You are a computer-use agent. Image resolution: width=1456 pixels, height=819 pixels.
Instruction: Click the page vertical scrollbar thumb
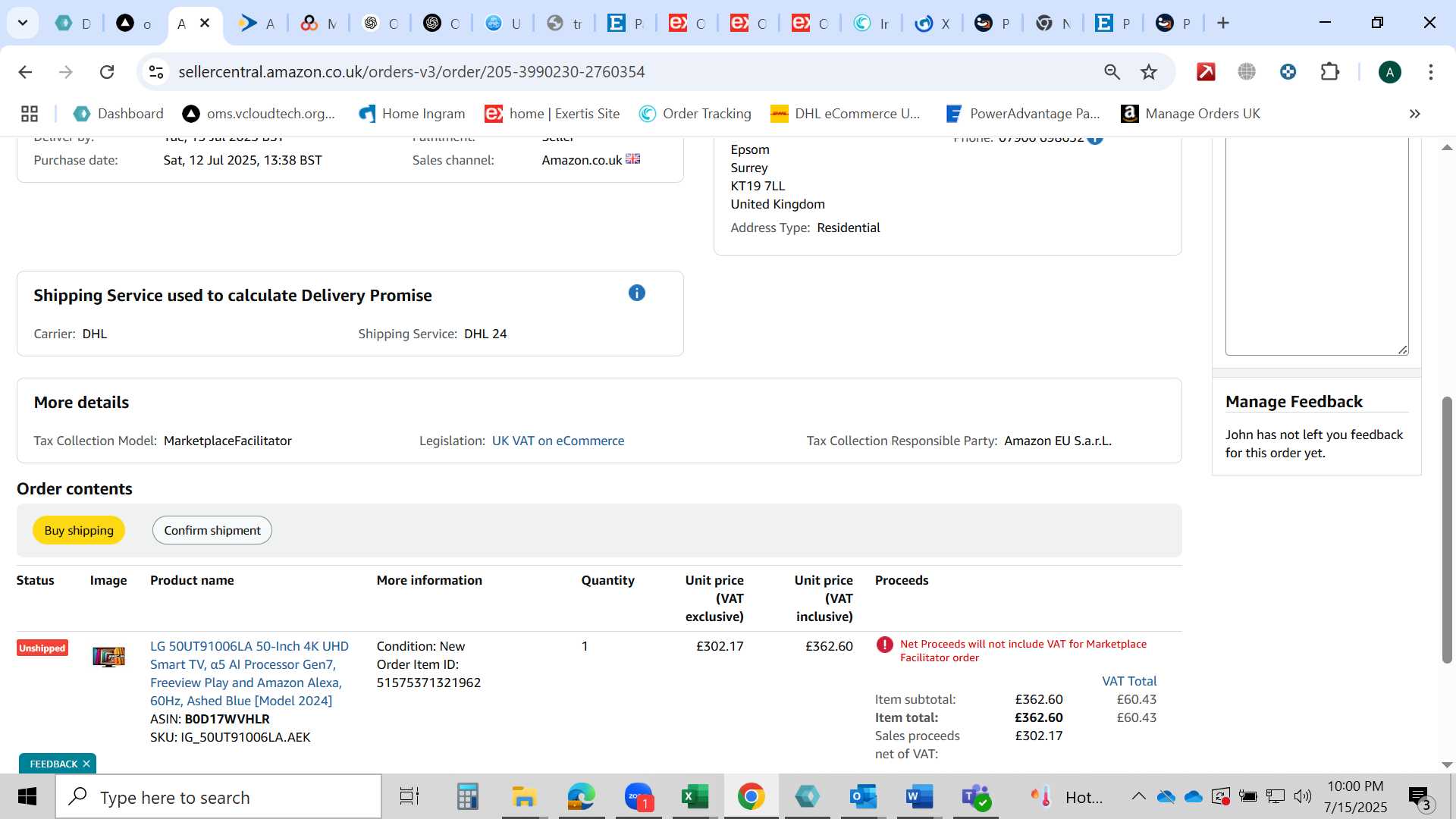(1446, 529)
